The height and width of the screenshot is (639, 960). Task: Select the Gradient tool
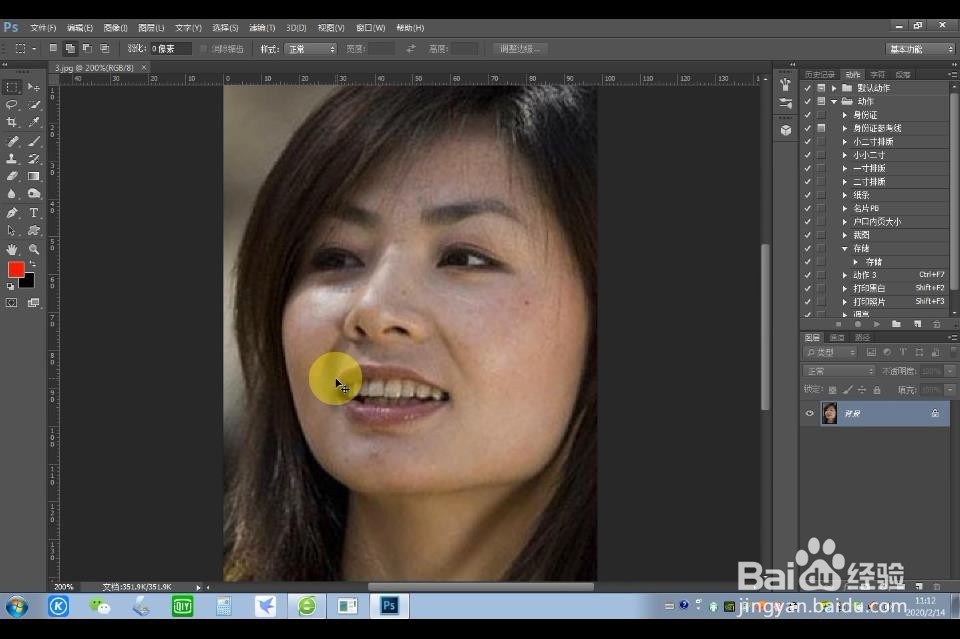pos(34,176)
